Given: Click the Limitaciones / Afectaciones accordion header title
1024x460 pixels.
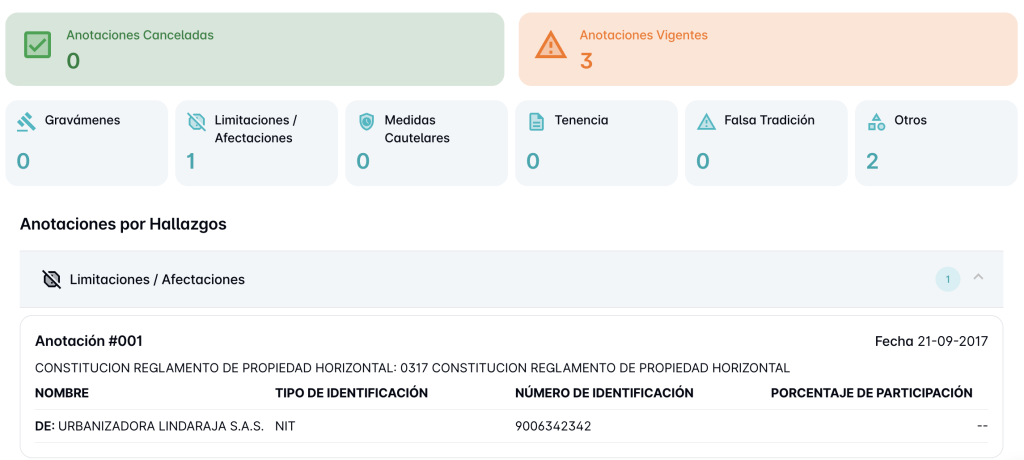Looking at the screenshot, I should pos(157,279).
